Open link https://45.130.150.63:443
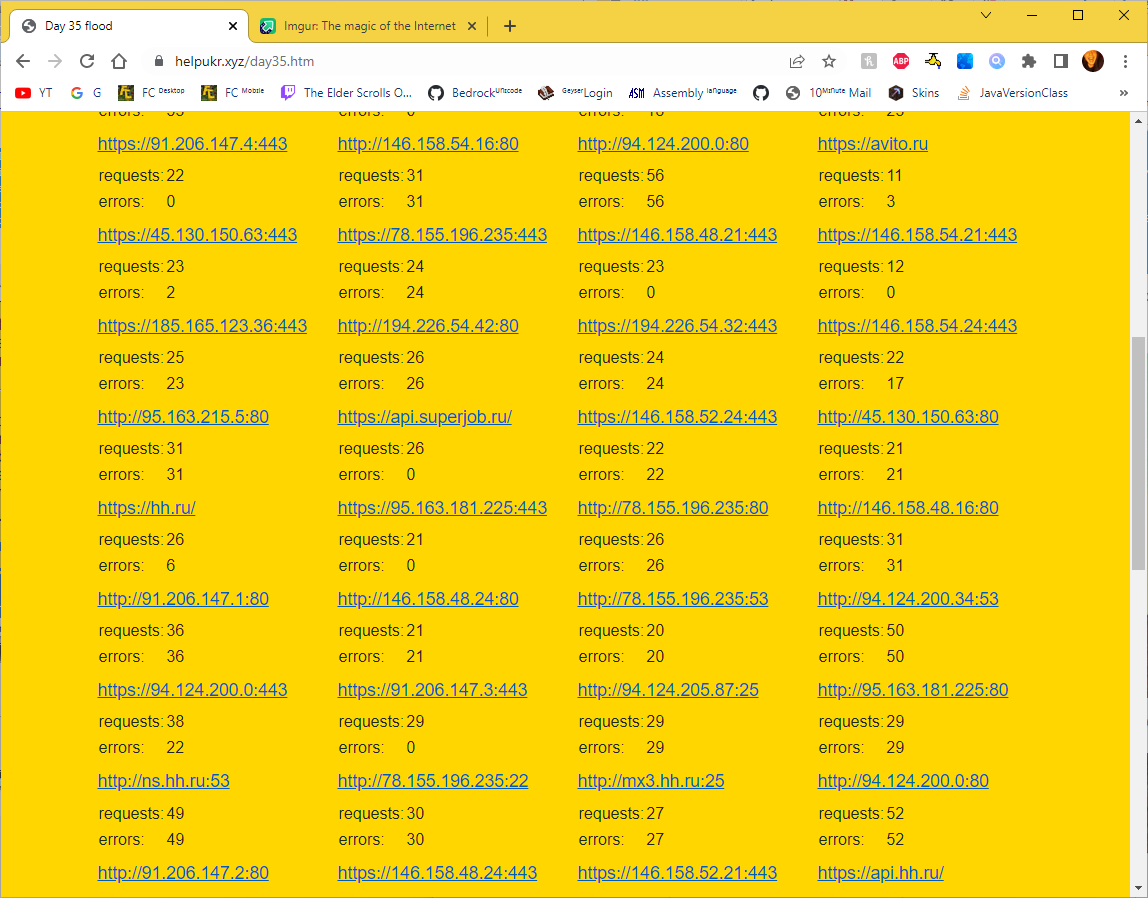Screen dimensions: 1148x898 (x=197, y=235)
